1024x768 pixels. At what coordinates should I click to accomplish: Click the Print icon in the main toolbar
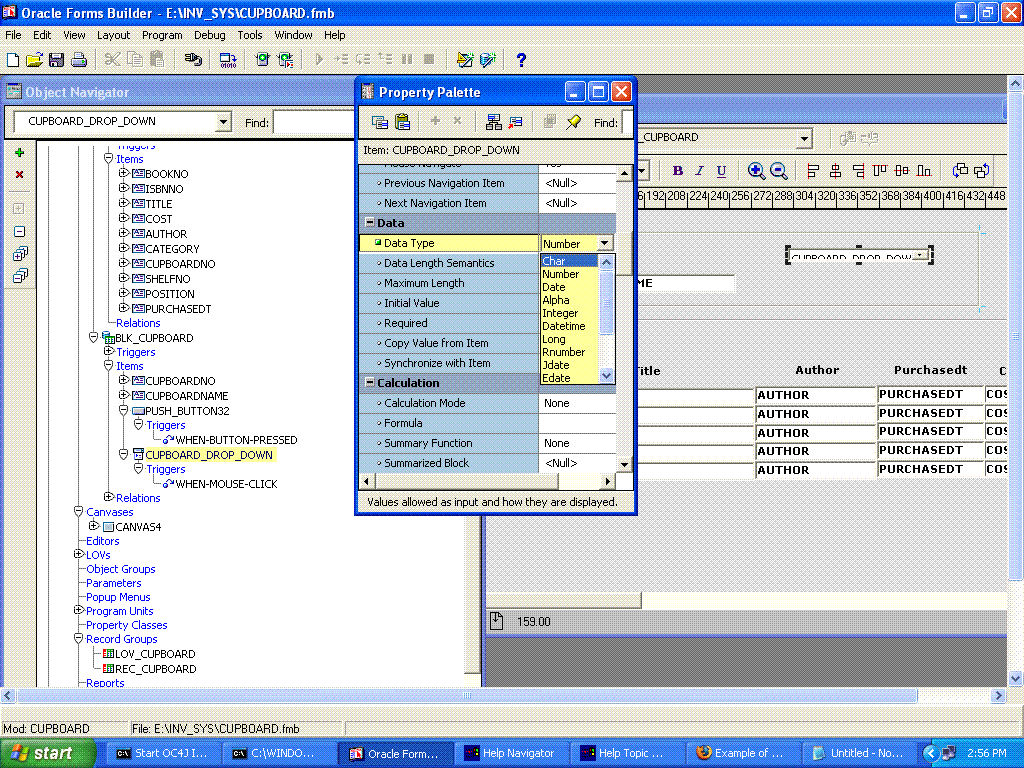coord(79,60)
